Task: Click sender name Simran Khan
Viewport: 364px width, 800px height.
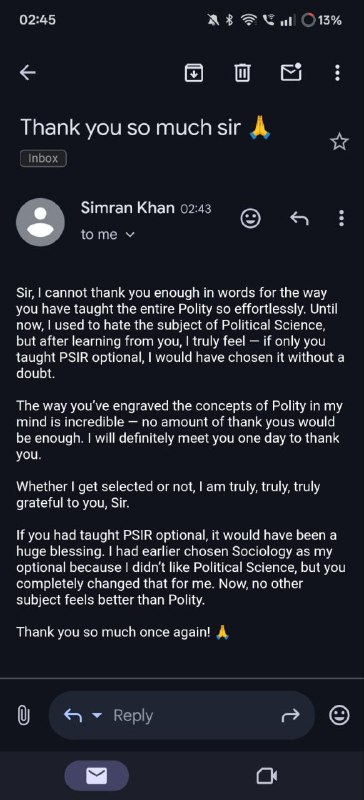Action: 127,208
